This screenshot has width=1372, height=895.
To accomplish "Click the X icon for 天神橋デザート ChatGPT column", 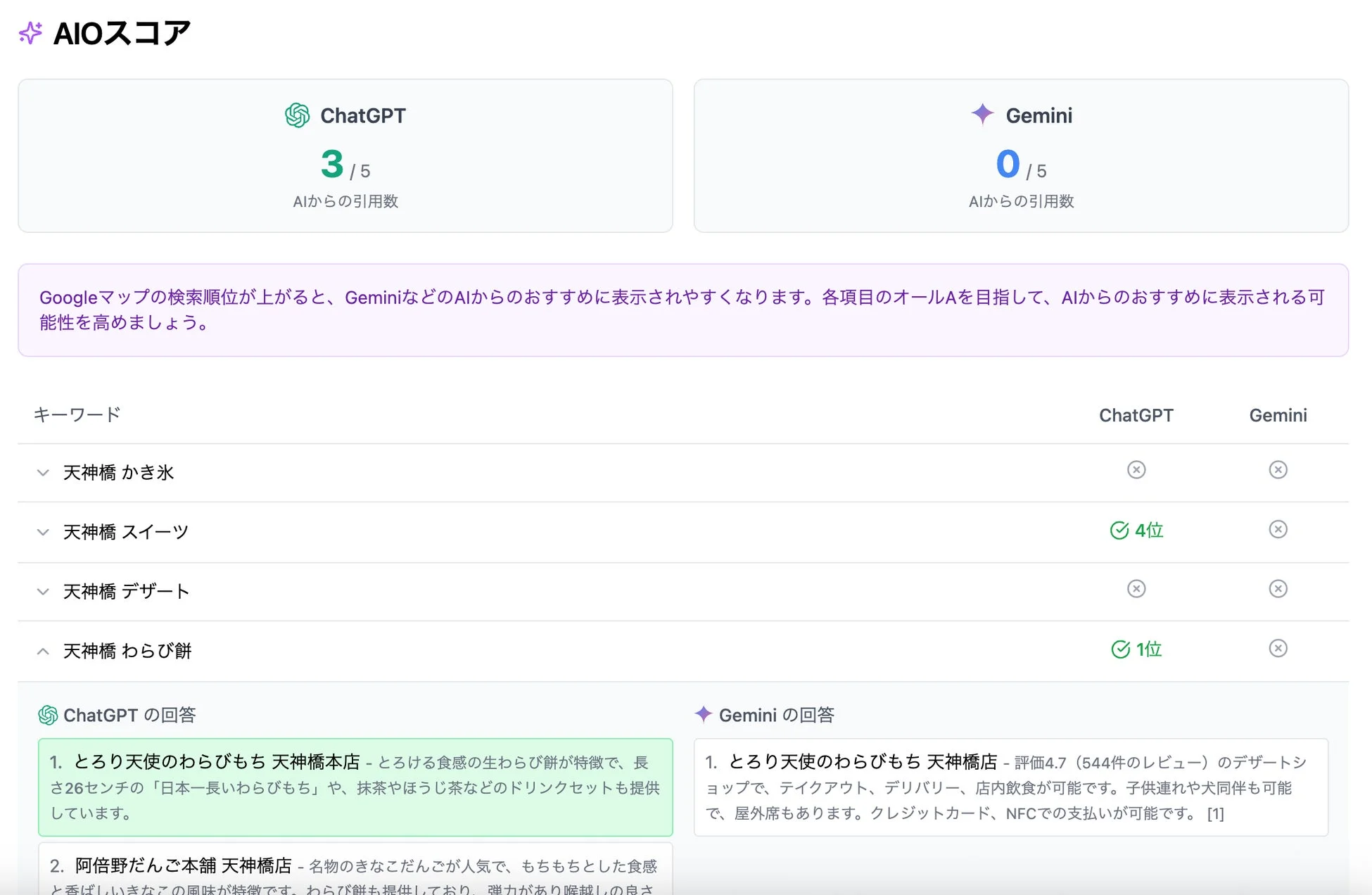I will pyautogui.click(x=1136, y=589).
